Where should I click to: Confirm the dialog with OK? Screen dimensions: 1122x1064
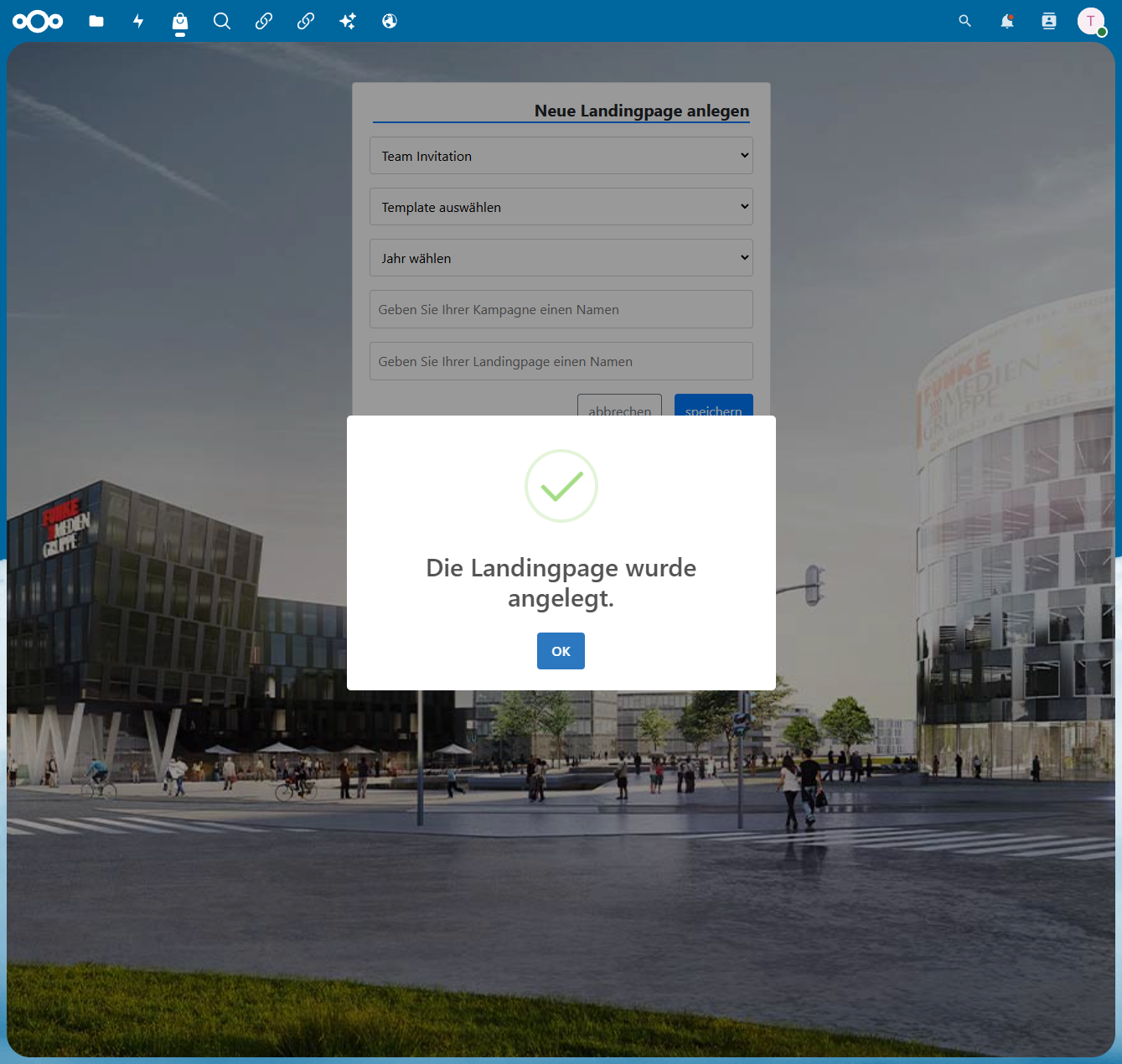tap(561, 651)
